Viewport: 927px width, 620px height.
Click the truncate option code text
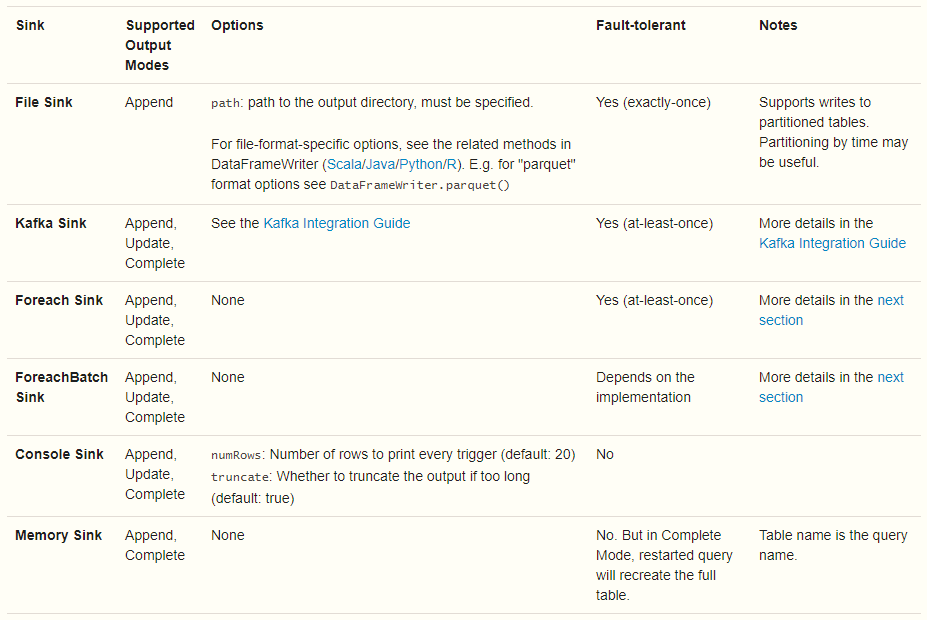[239, 477]
